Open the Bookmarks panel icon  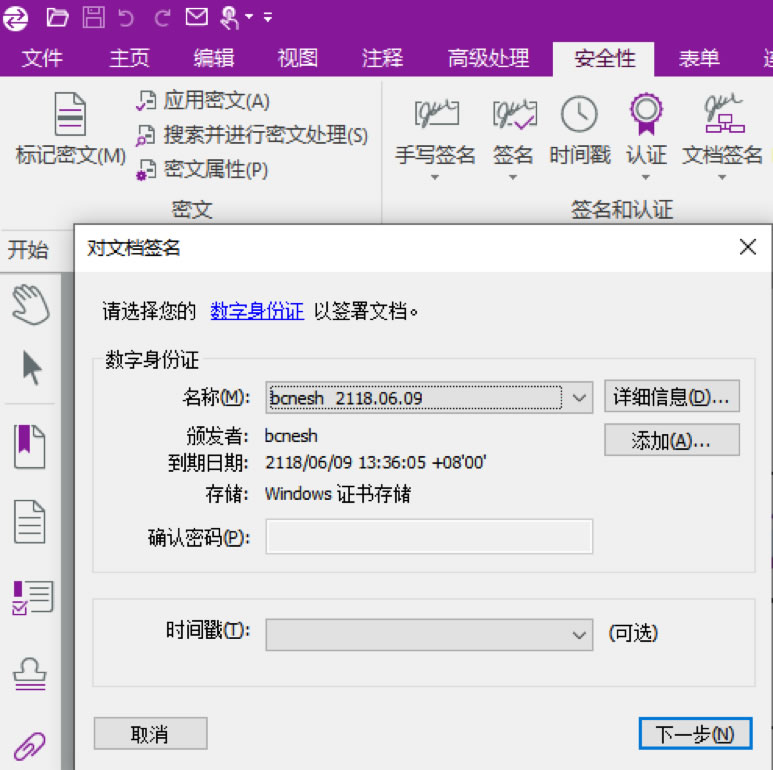click(30, 446)
